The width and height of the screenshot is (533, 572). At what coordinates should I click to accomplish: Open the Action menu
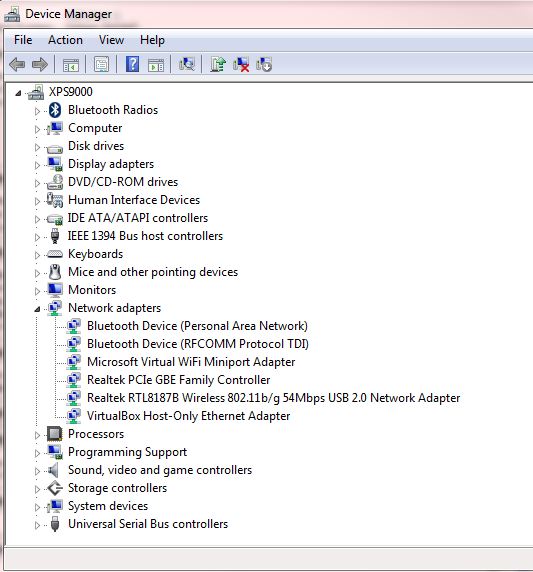(x=65, y=40)
